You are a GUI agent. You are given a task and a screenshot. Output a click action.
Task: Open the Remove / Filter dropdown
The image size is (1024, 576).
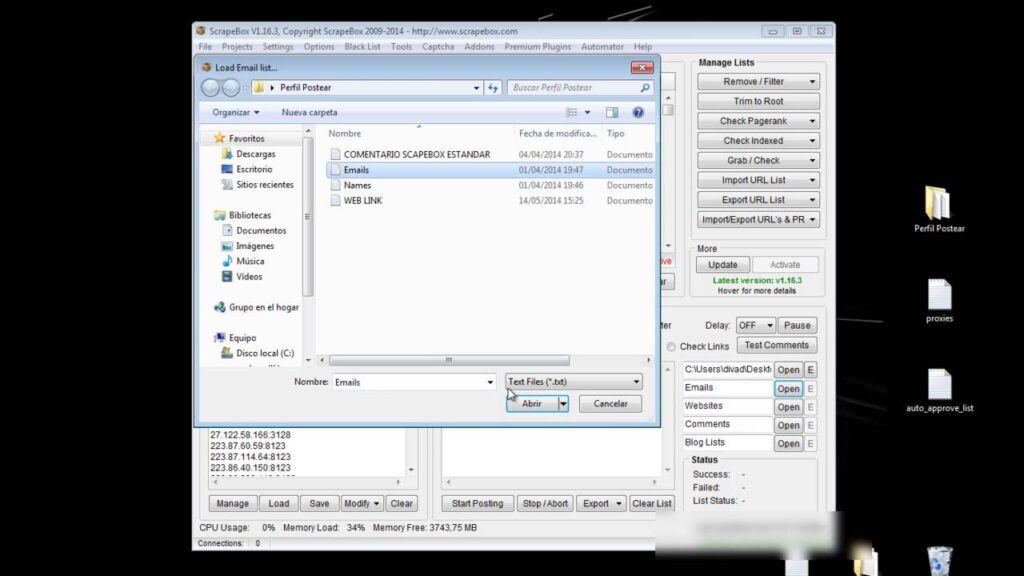758,82
